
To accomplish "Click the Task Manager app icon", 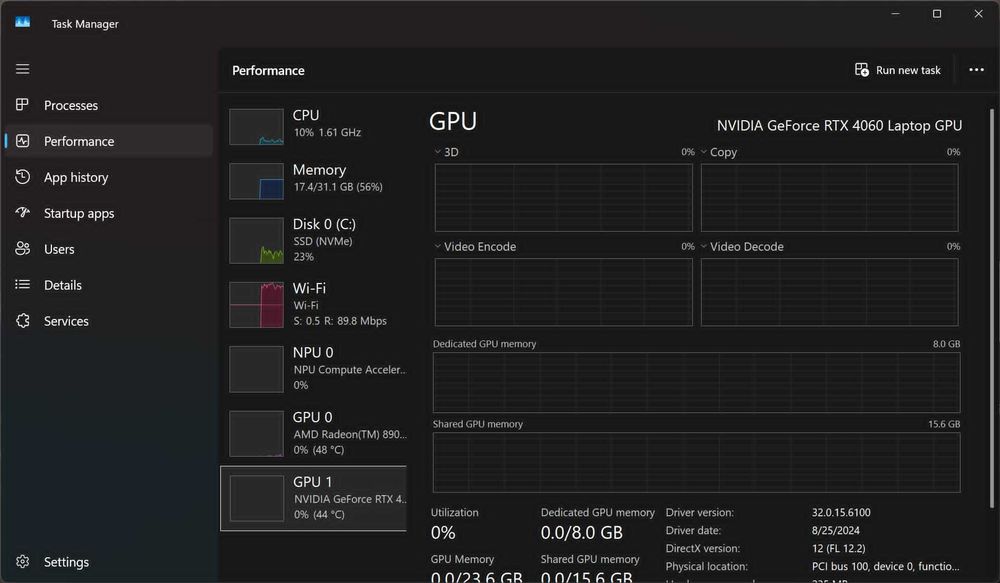I will coord(22,22).
